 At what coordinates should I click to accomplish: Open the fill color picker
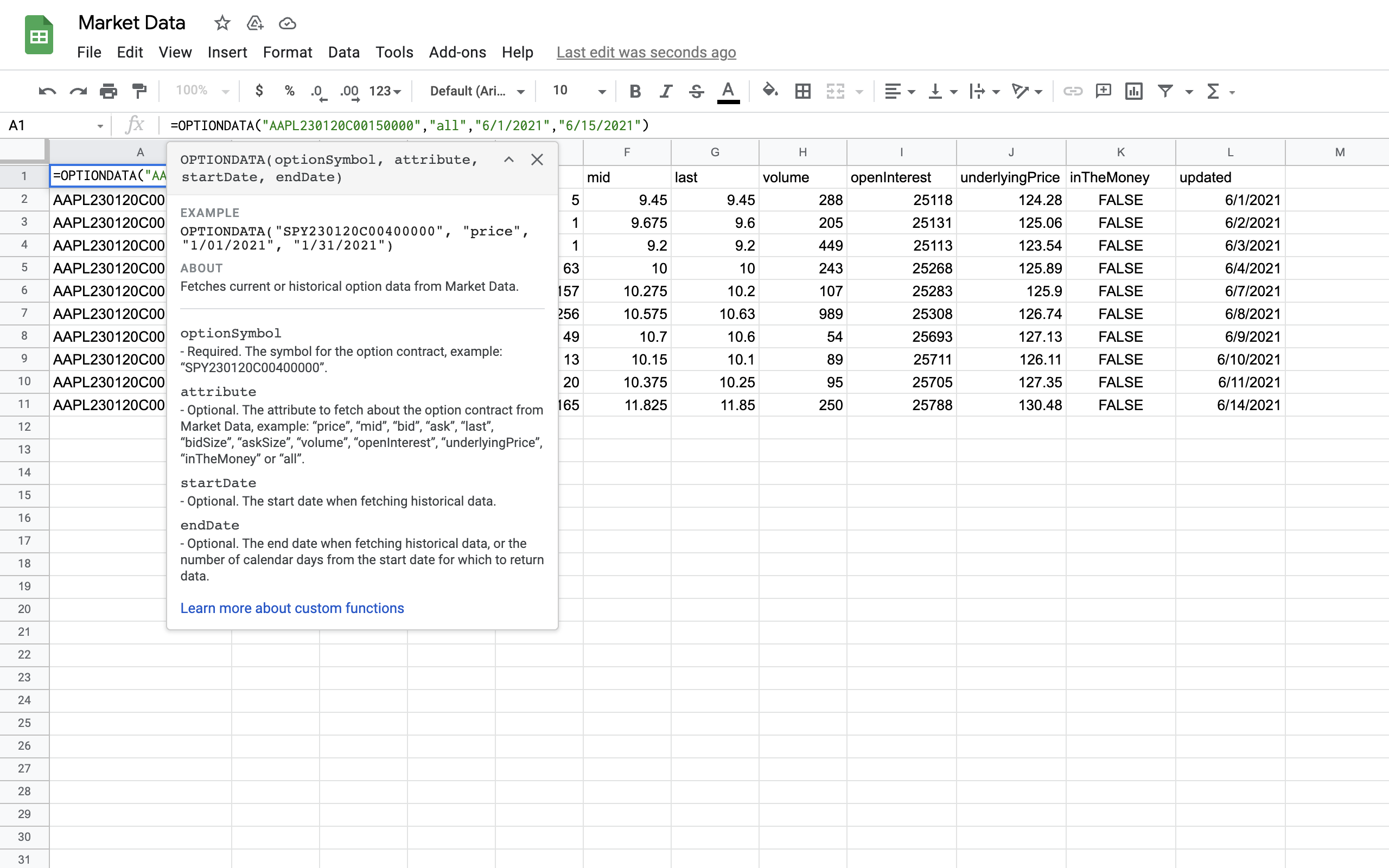(770, 91)
